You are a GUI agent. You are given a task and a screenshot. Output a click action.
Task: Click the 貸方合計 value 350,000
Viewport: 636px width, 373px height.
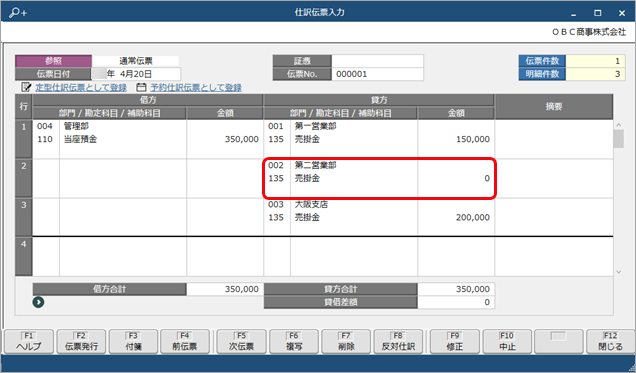click(456, 289)
